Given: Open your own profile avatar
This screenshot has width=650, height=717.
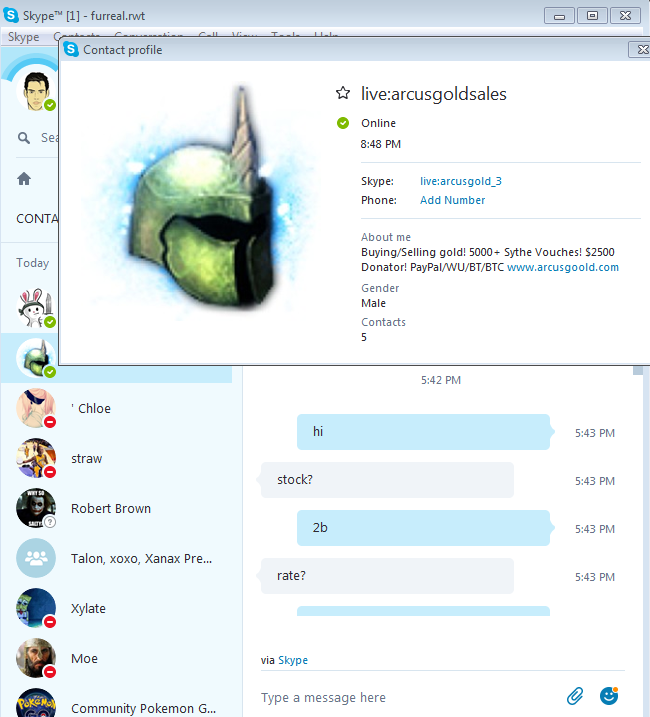Looking at the screenshot, I should pyautogui.click(x=36, y=91).
